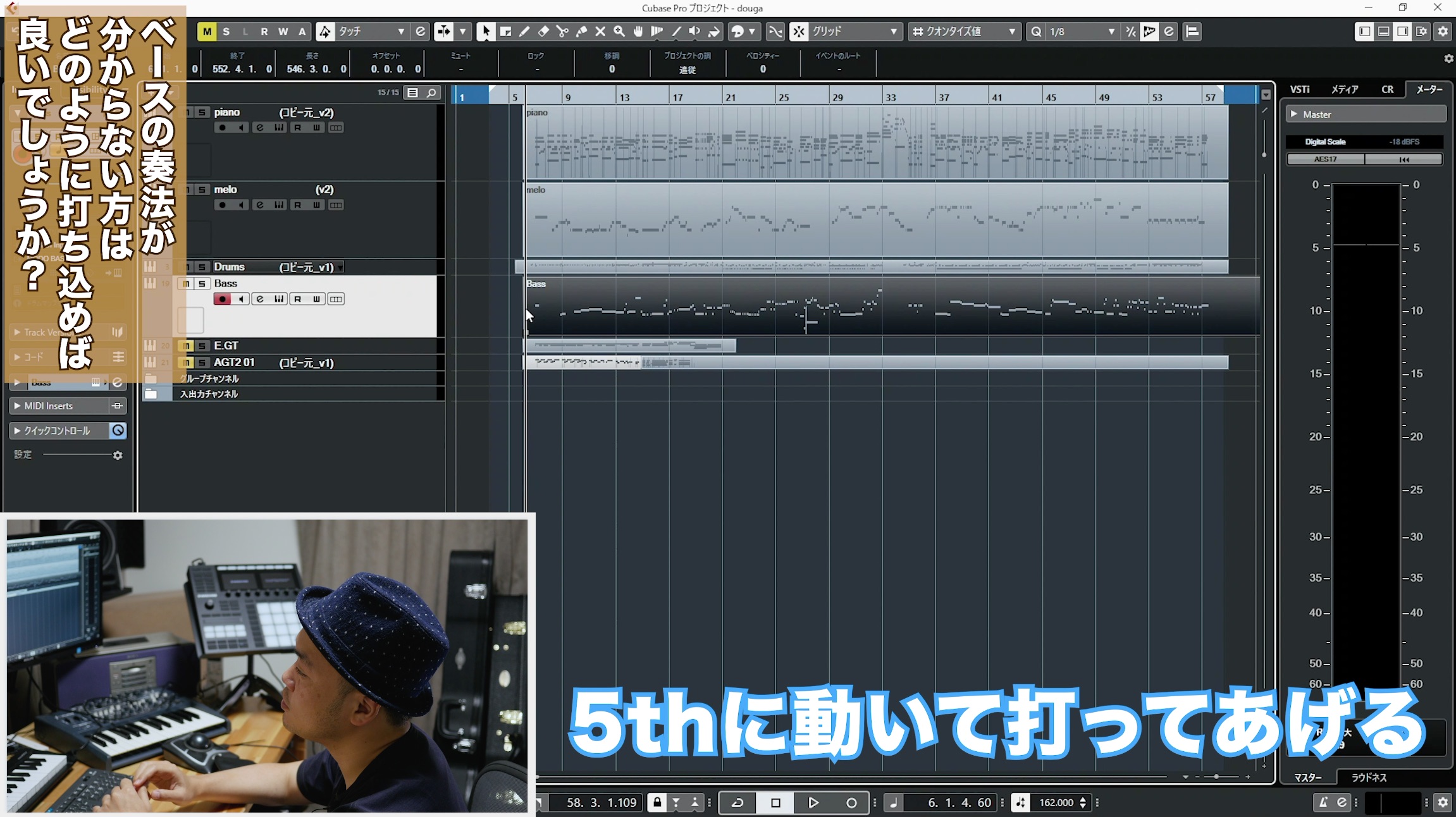Screen dimensions: 1456x817
Task: Click the track search magnifier icon
Action: coord(431,93)
